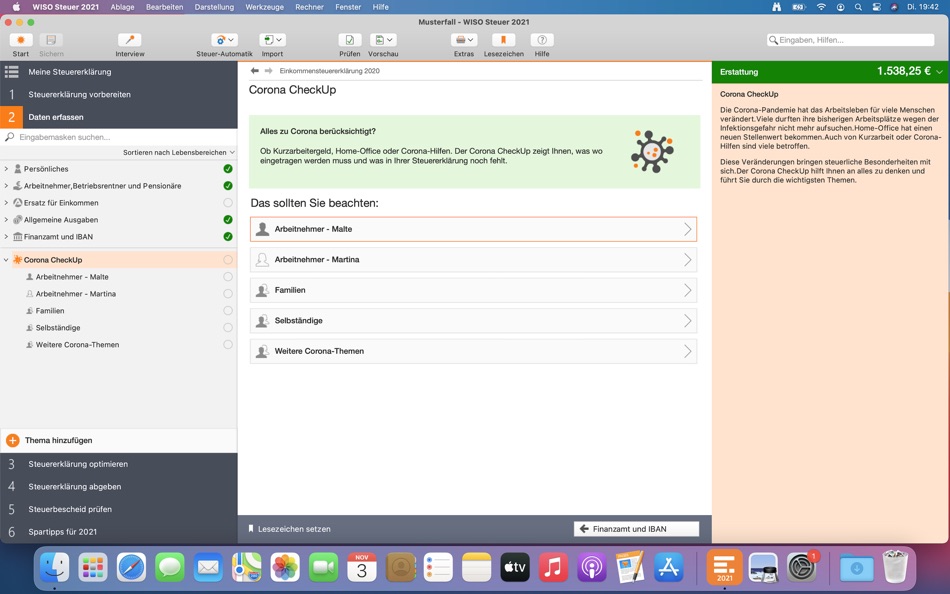Click the empty status circle beside Corona CheckUp

coord(227,259)
